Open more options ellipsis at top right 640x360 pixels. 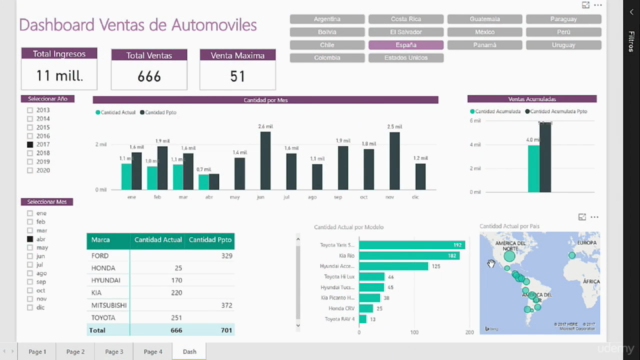click(x=598, y=5)
